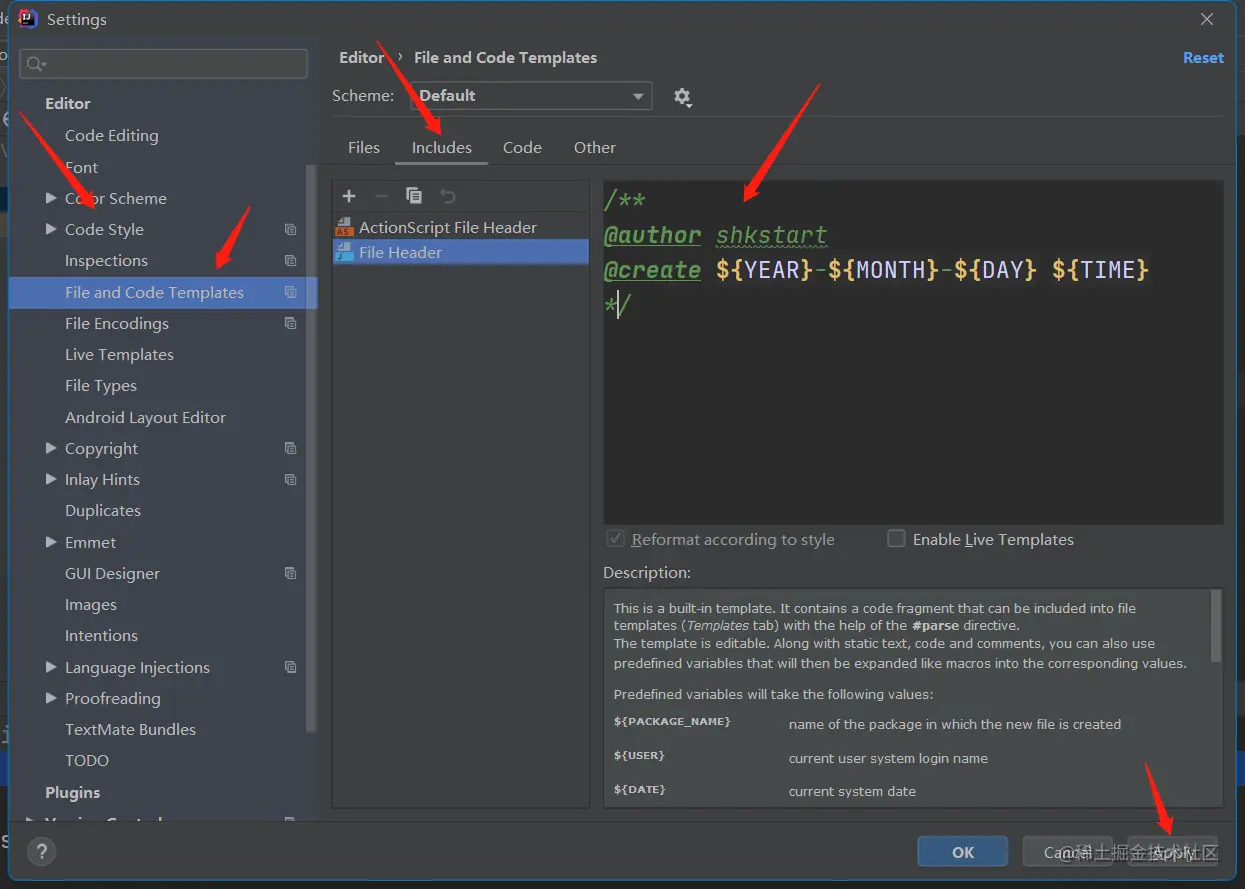Click the settings tree scrollbar
Screen dimensions: 1245x889
click(x=311, y=448)
